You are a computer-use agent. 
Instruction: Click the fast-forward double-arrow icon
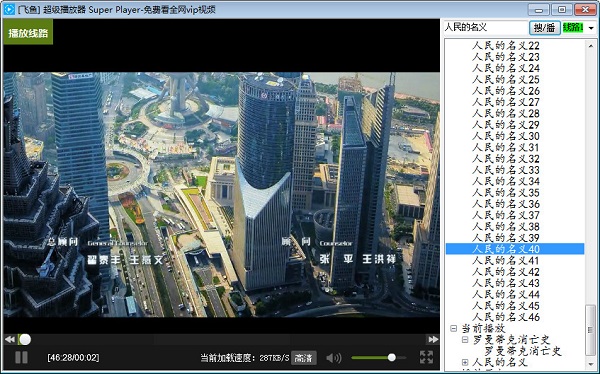433,339
